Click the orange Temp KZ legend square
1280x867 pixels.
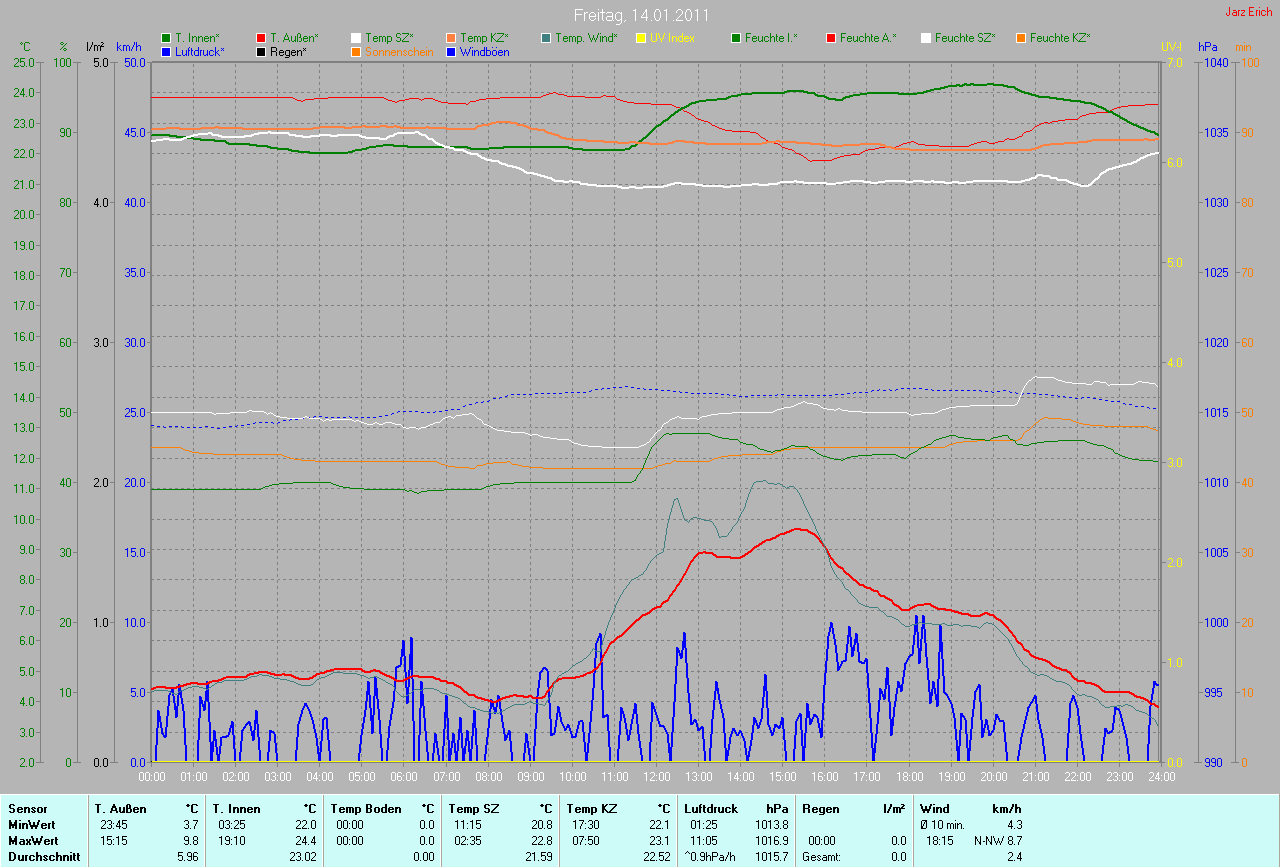click(452, 38)
